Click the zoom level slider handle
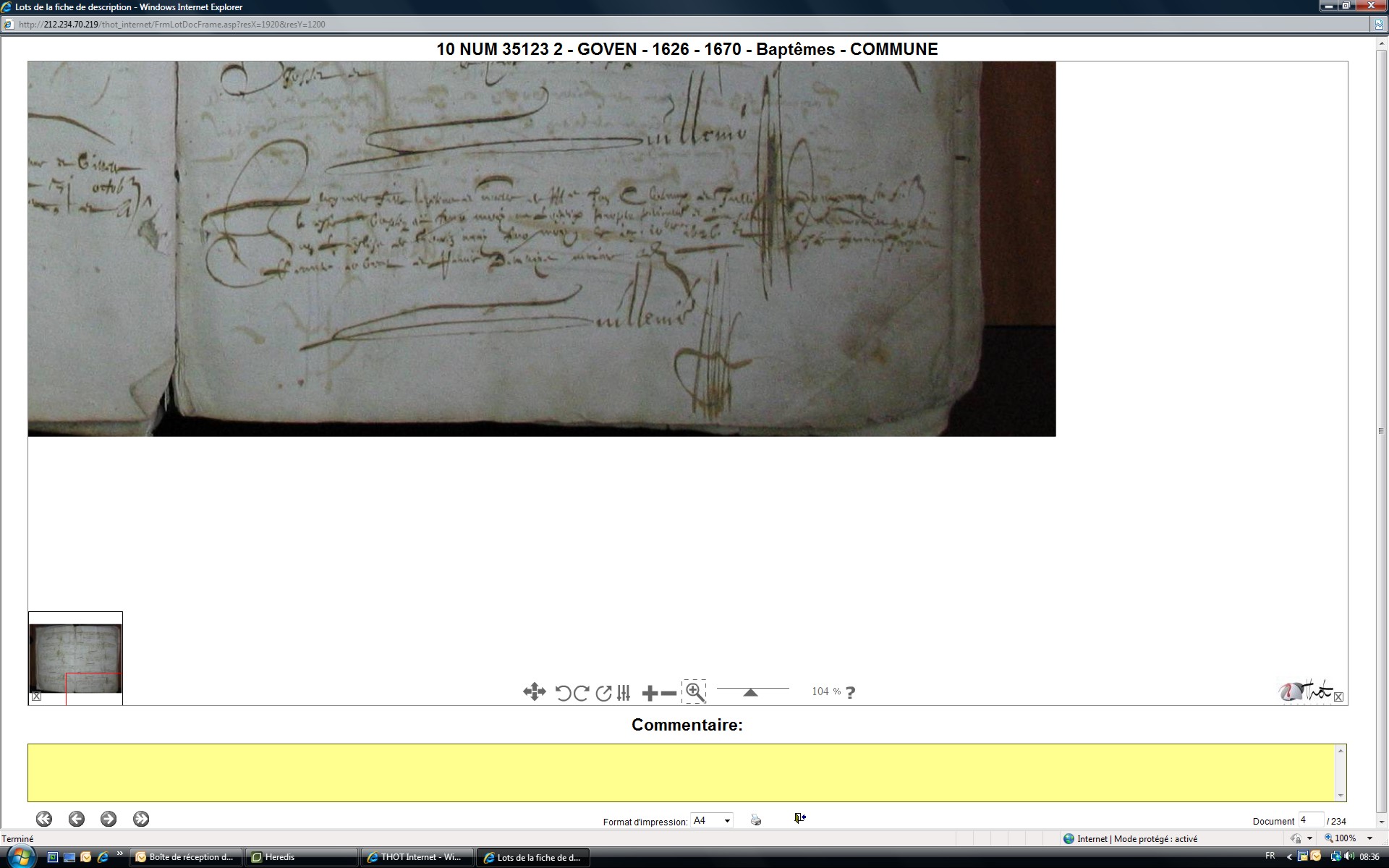The image size is (1389, 868). [x=750, y=692]
